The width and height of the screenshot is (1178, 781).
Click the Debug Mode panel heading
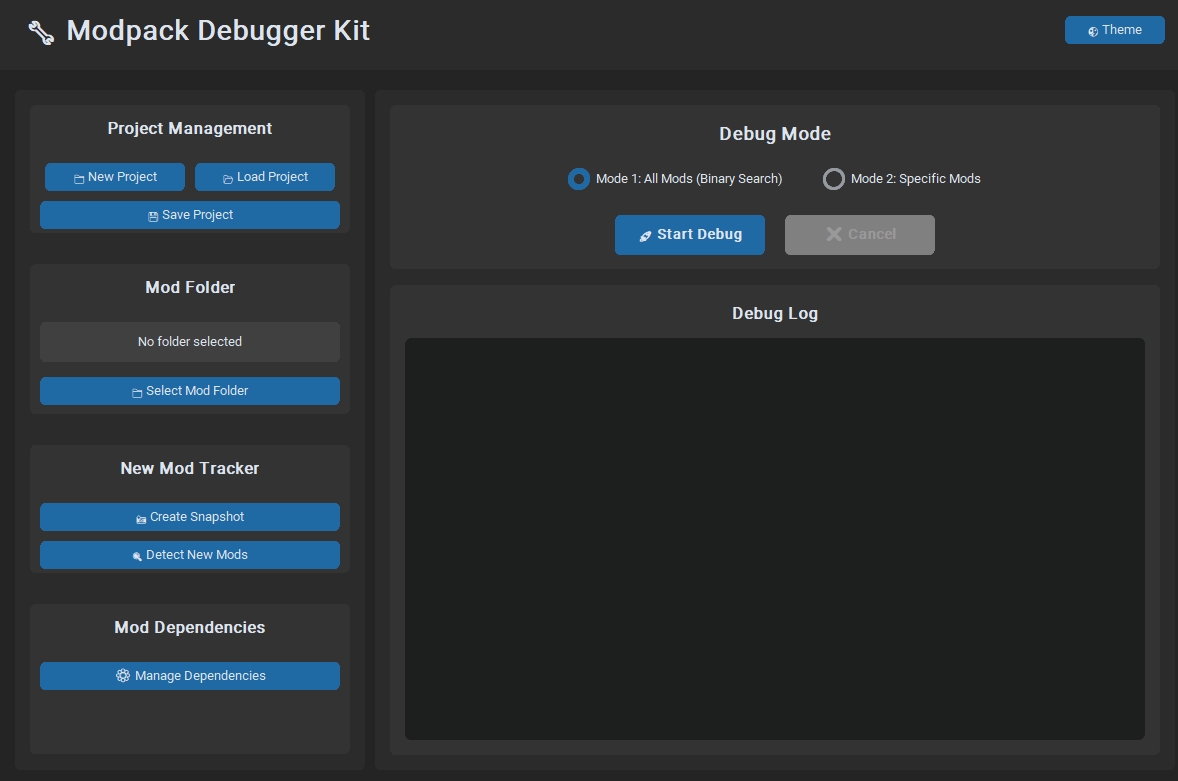[774, 134]
